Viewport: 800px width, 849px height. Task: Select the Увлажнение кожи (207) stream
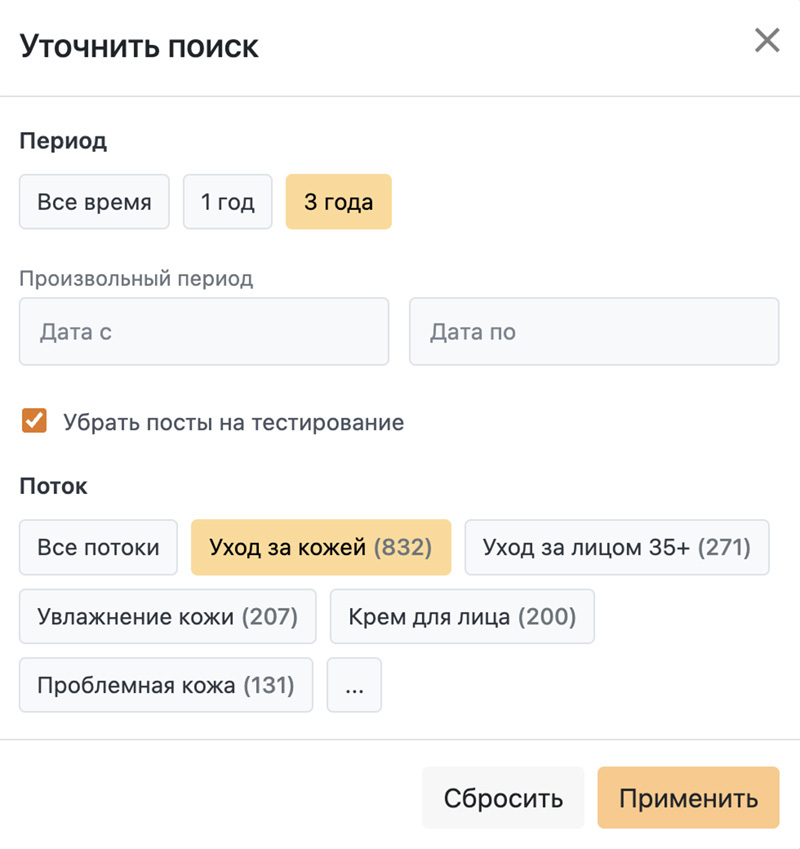[167, 616]
